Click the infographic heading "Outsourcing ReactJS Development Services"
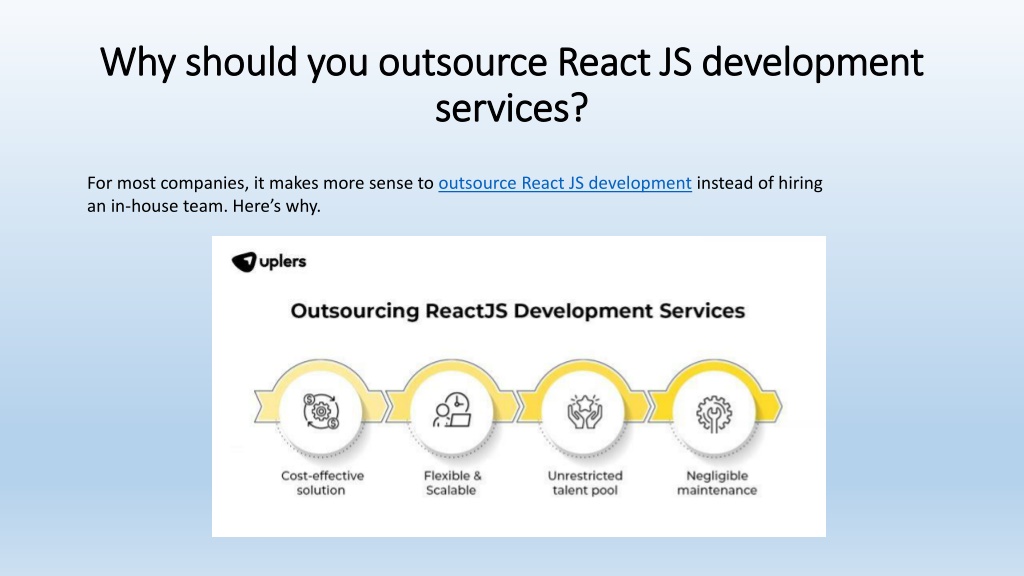Viewport: 1024px width, 576px height. (x=518, y=311)
